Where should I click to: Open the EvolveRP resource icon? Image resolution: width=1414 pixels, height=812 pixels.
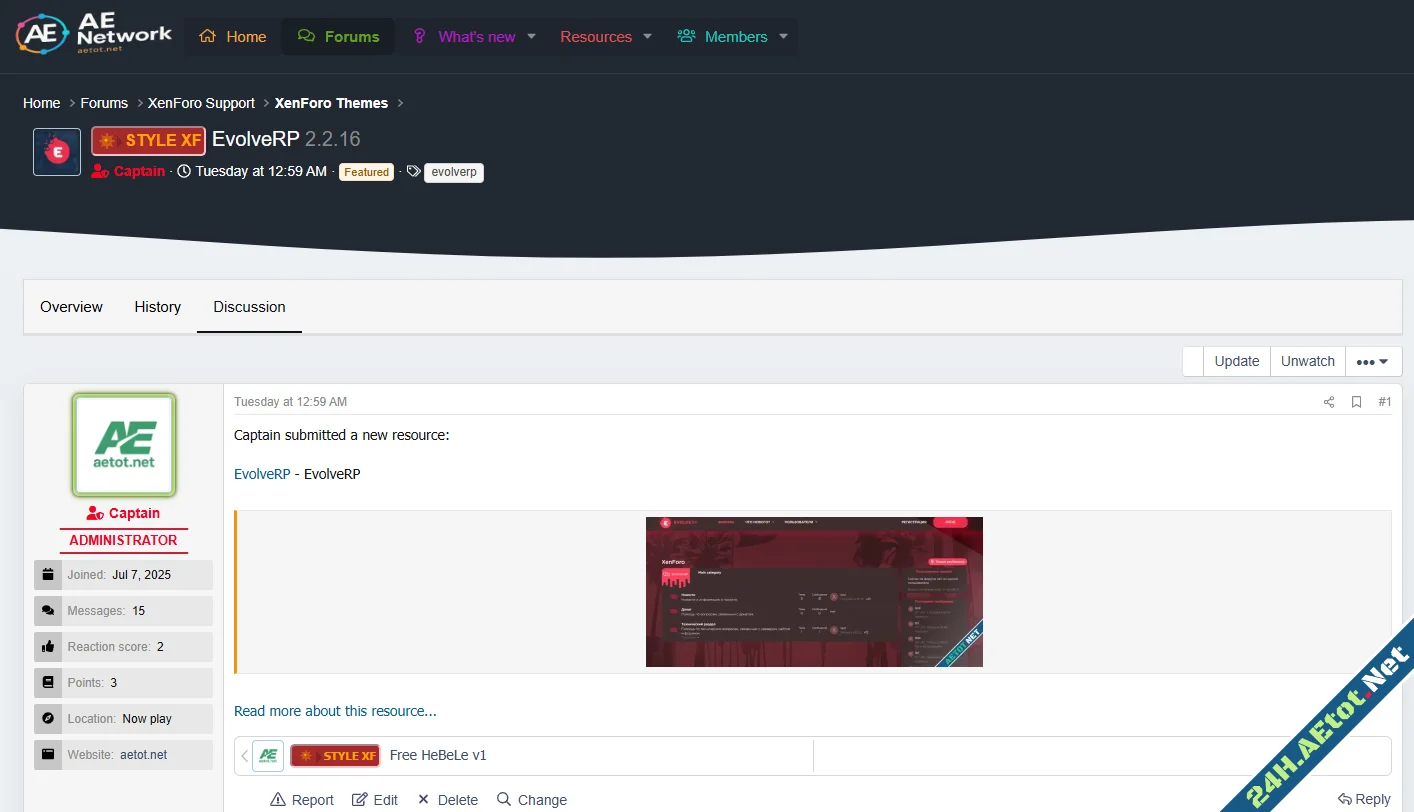57,152
